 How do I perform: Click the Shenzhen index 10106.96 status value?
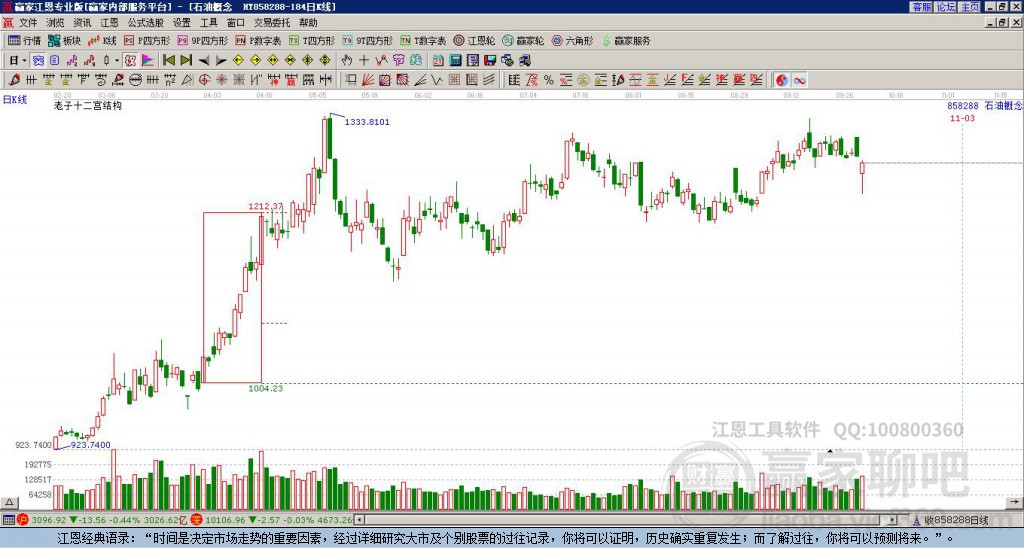(226, 521)
